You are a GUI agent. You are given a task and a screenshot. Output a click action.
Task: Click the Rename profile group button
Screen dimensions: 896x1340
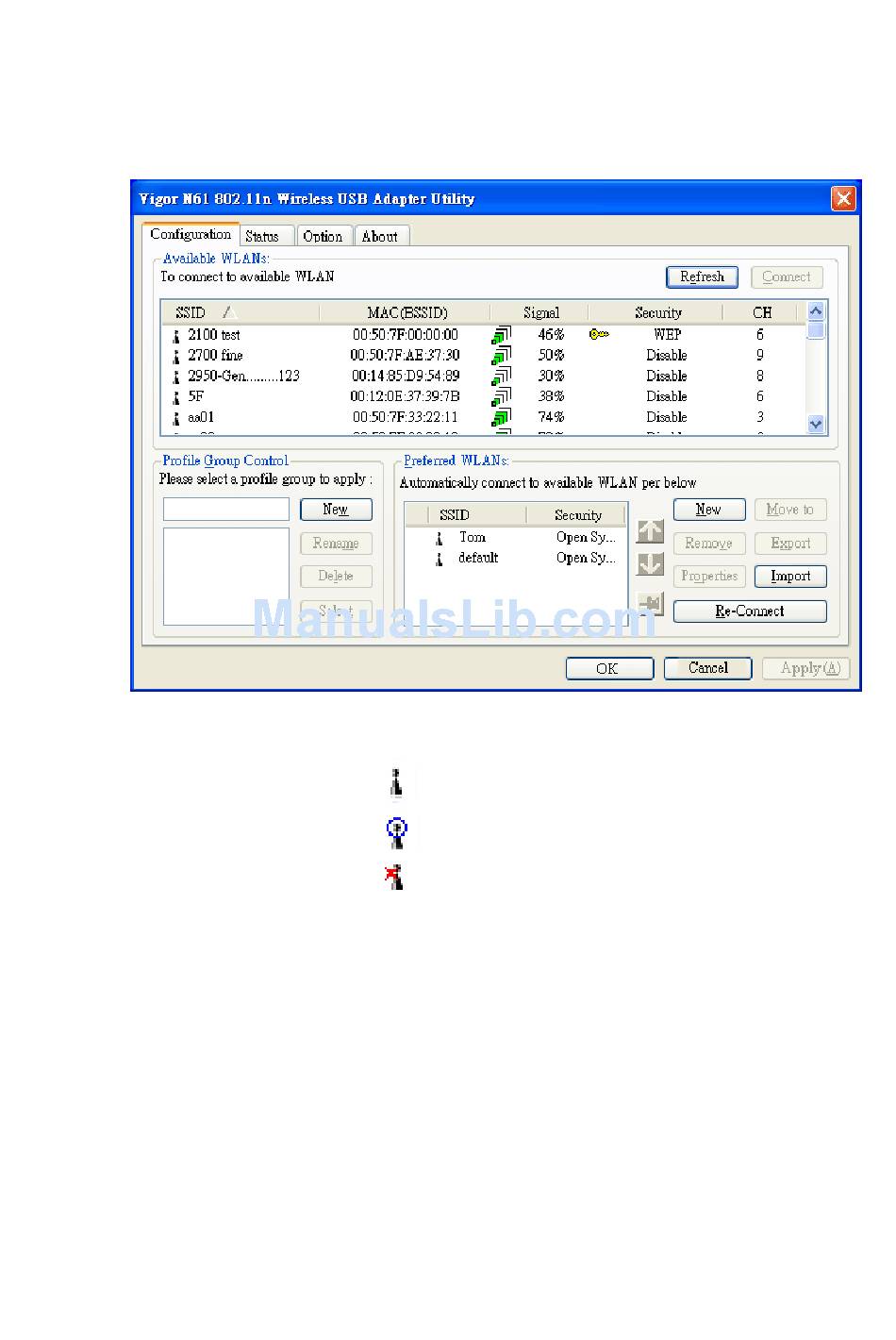tap(336, 544)
